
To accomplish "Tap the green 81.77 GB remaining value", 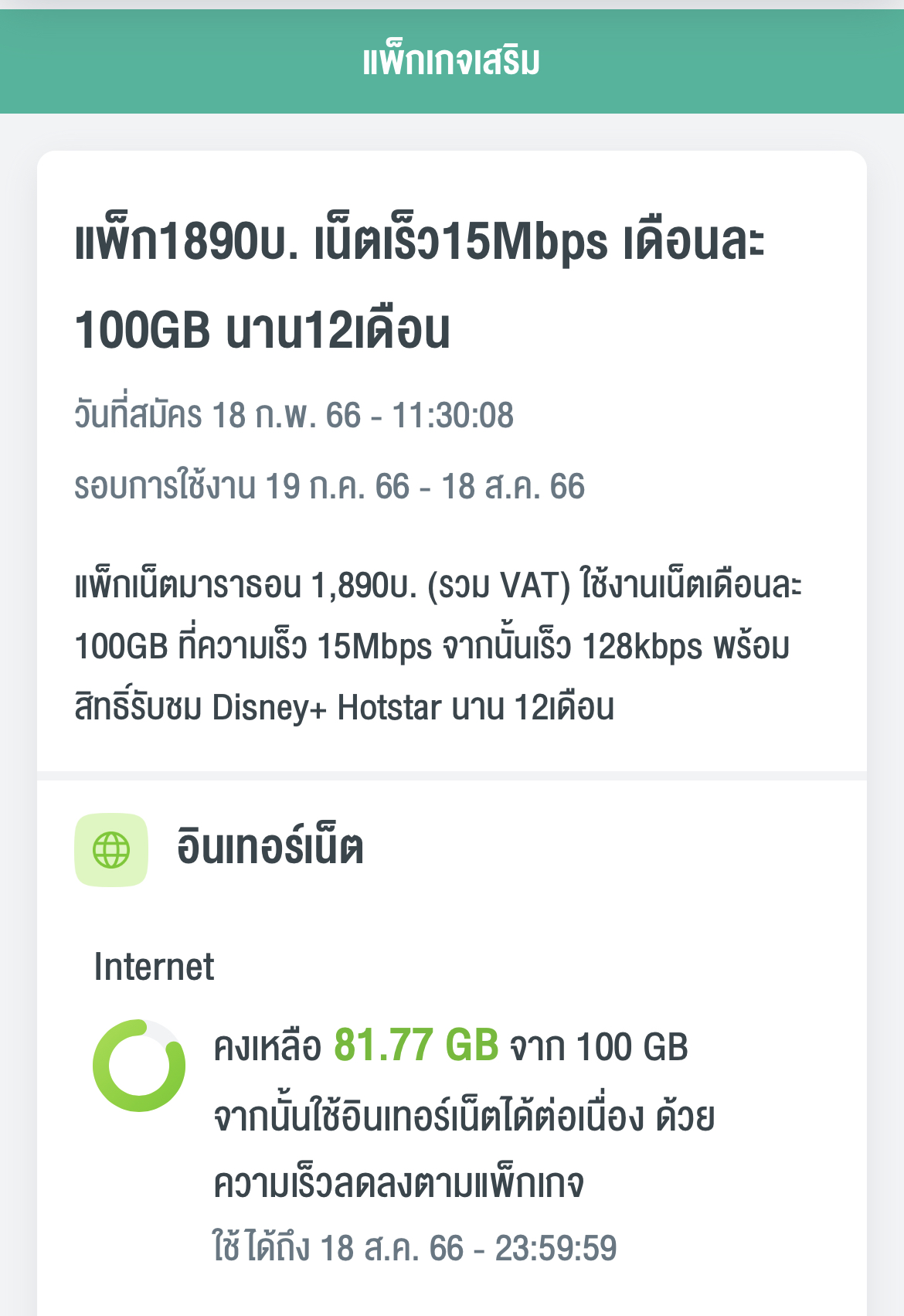I will pos(416,1046).
